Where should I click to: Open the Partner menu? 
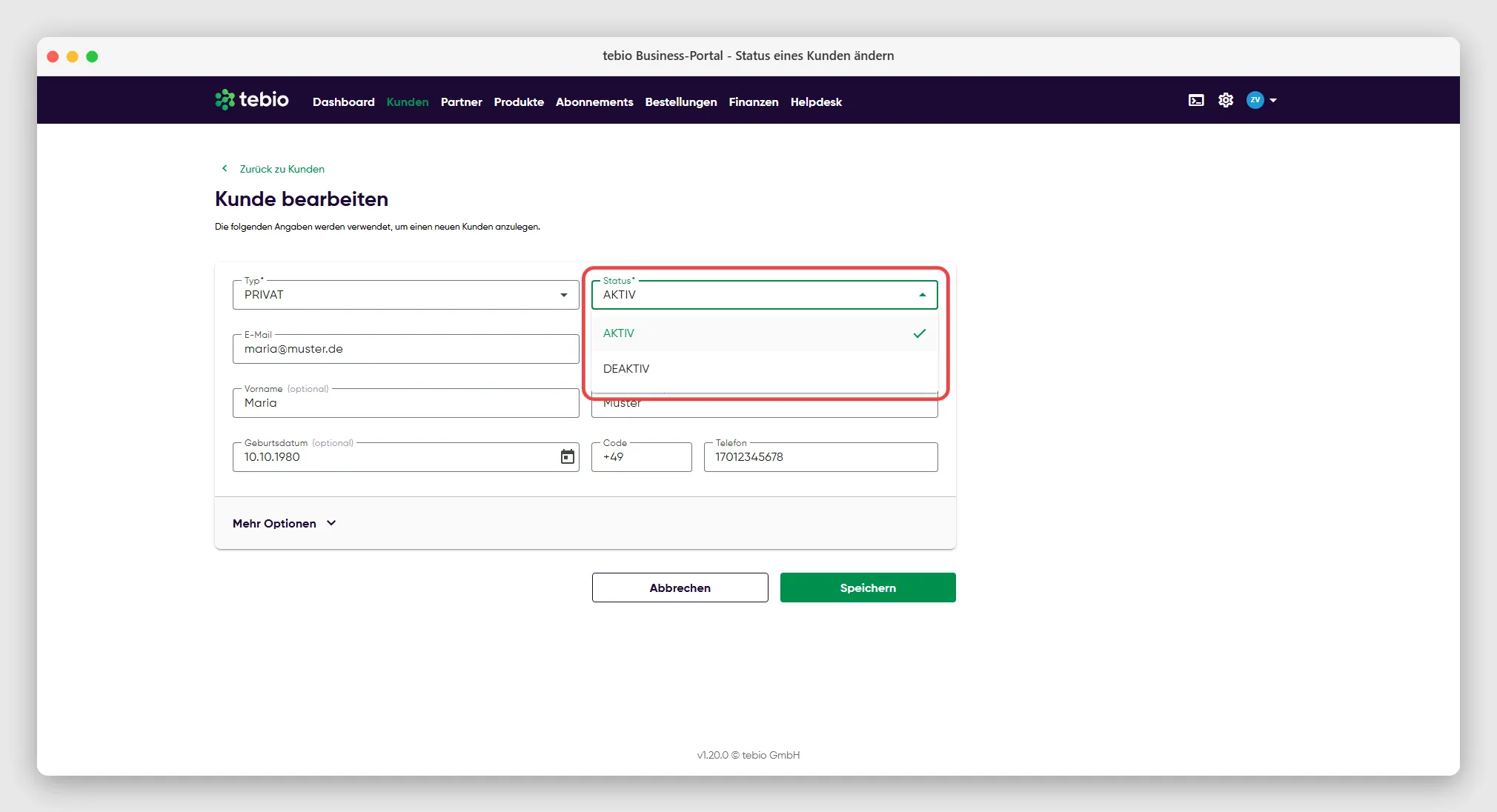tap(462, 101)
